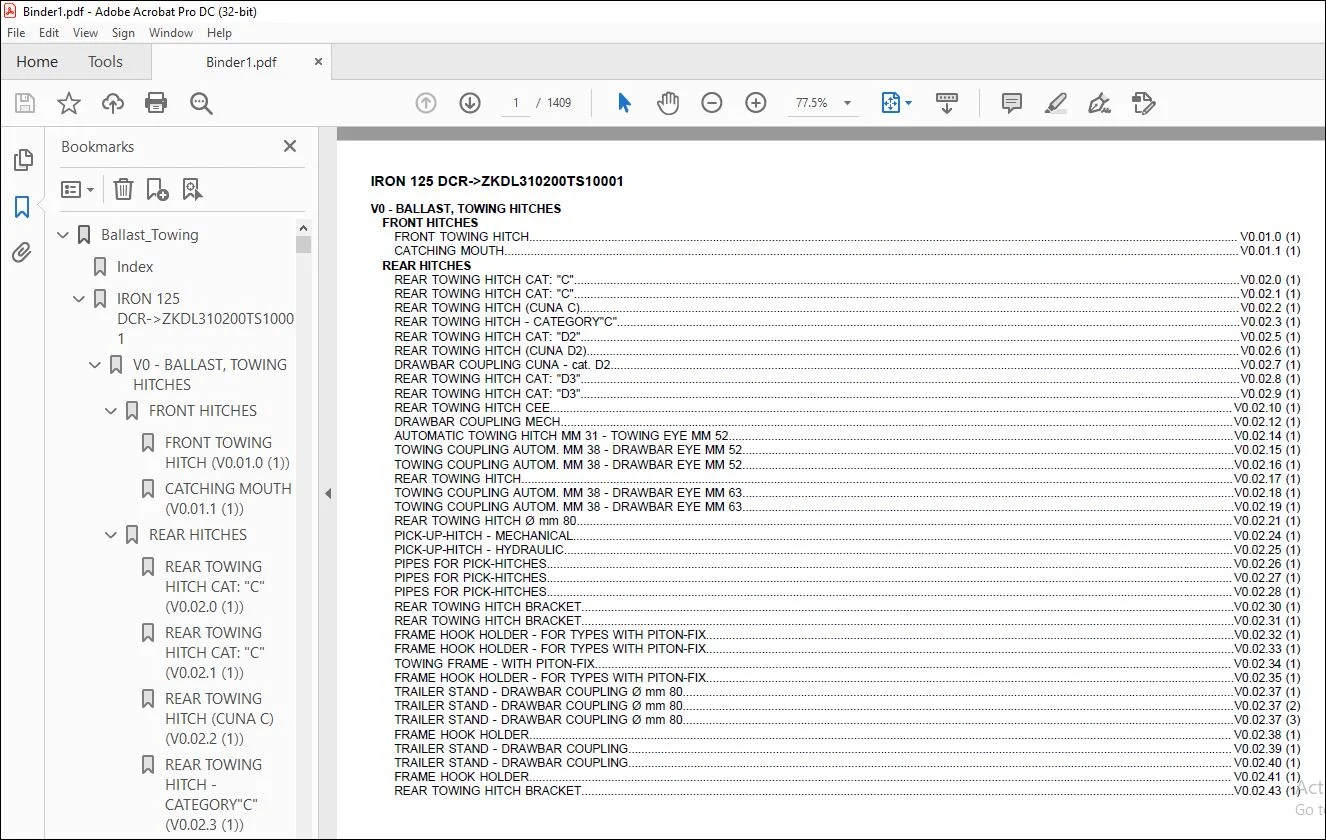
Task: Open REAR TOWING HITCH (CUNA C) bookmark
Action: point(219,719)
